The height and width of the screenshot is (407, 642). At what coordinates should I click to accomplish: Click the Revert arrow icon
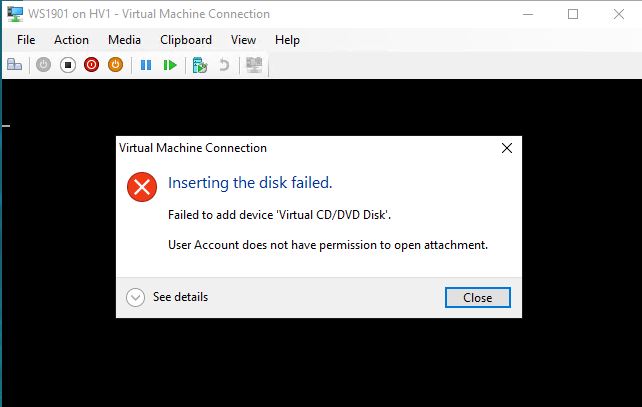tap(224, 65)
